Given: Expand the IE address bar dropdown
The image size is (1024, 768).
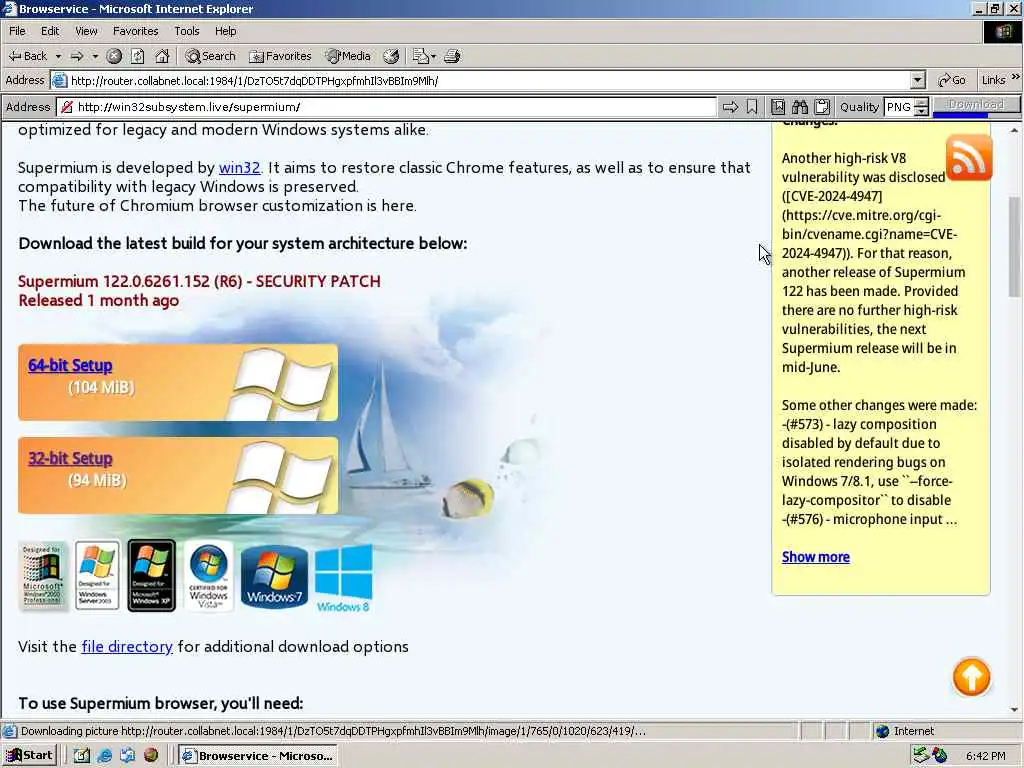Looking at the screenshot, I should coord(918,80).
